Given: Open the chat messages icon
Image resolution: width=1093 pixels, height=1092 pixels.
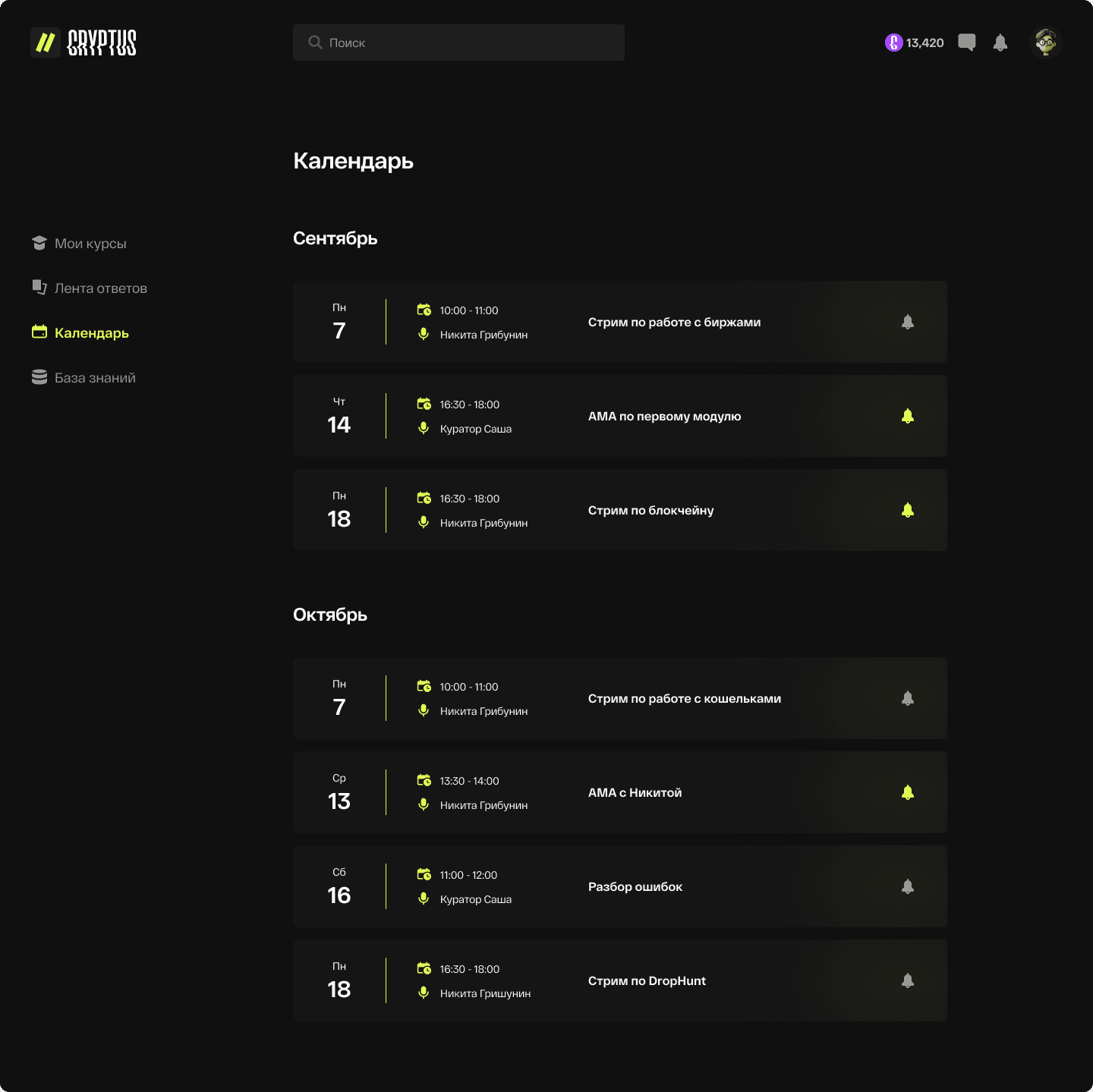Looking at the screenshot, I should click(x=967, y=42).
